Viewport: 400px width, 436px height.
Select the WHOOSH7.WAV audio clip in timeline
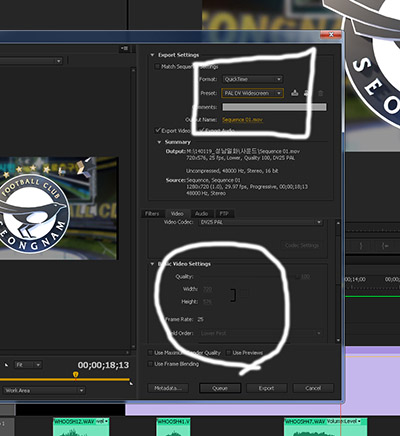pos(326,427)
